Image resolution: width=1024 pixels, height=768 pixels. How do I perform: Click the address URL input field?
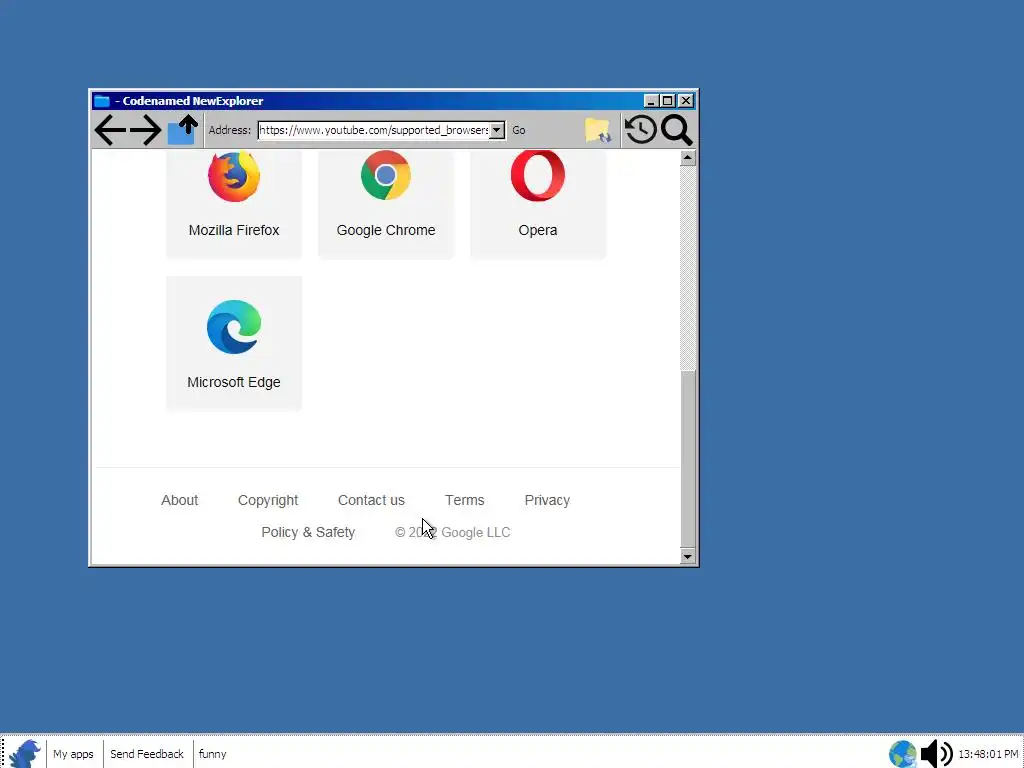click(374, 130)
